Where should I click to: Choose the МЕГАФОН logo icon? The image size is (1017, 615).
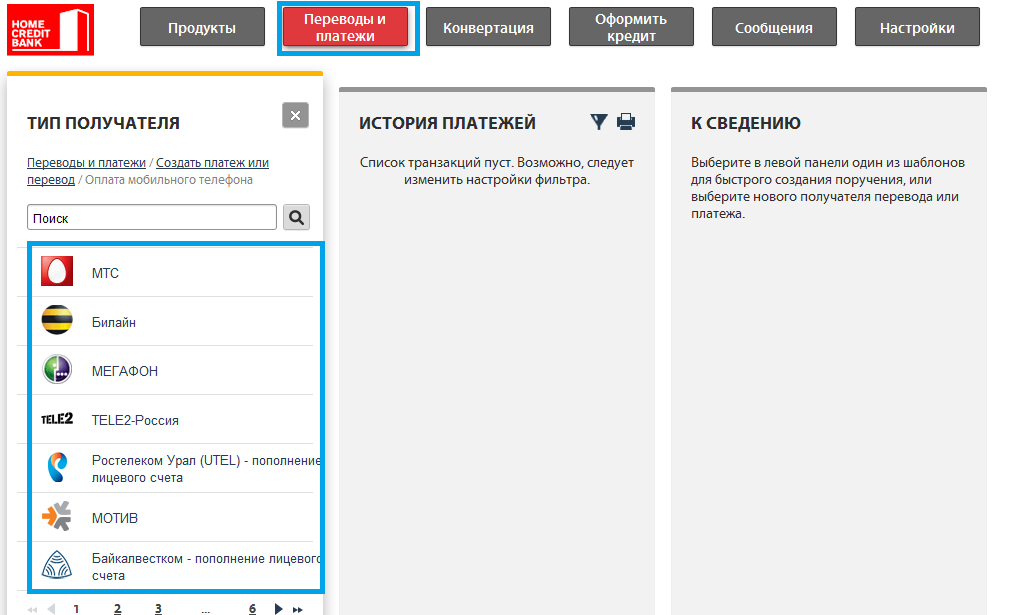(57, 369)
